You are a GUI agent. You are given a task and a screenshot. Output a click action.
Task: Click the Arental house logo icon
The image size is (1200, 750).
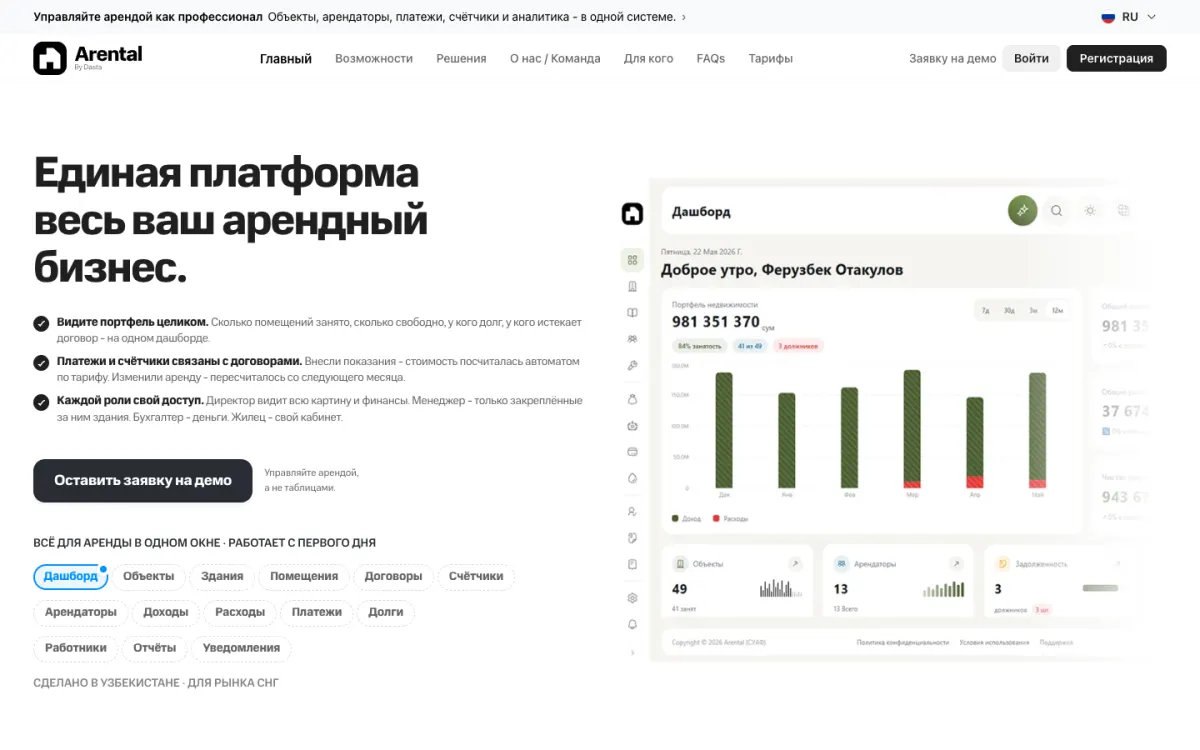click(x=49, y=58)
